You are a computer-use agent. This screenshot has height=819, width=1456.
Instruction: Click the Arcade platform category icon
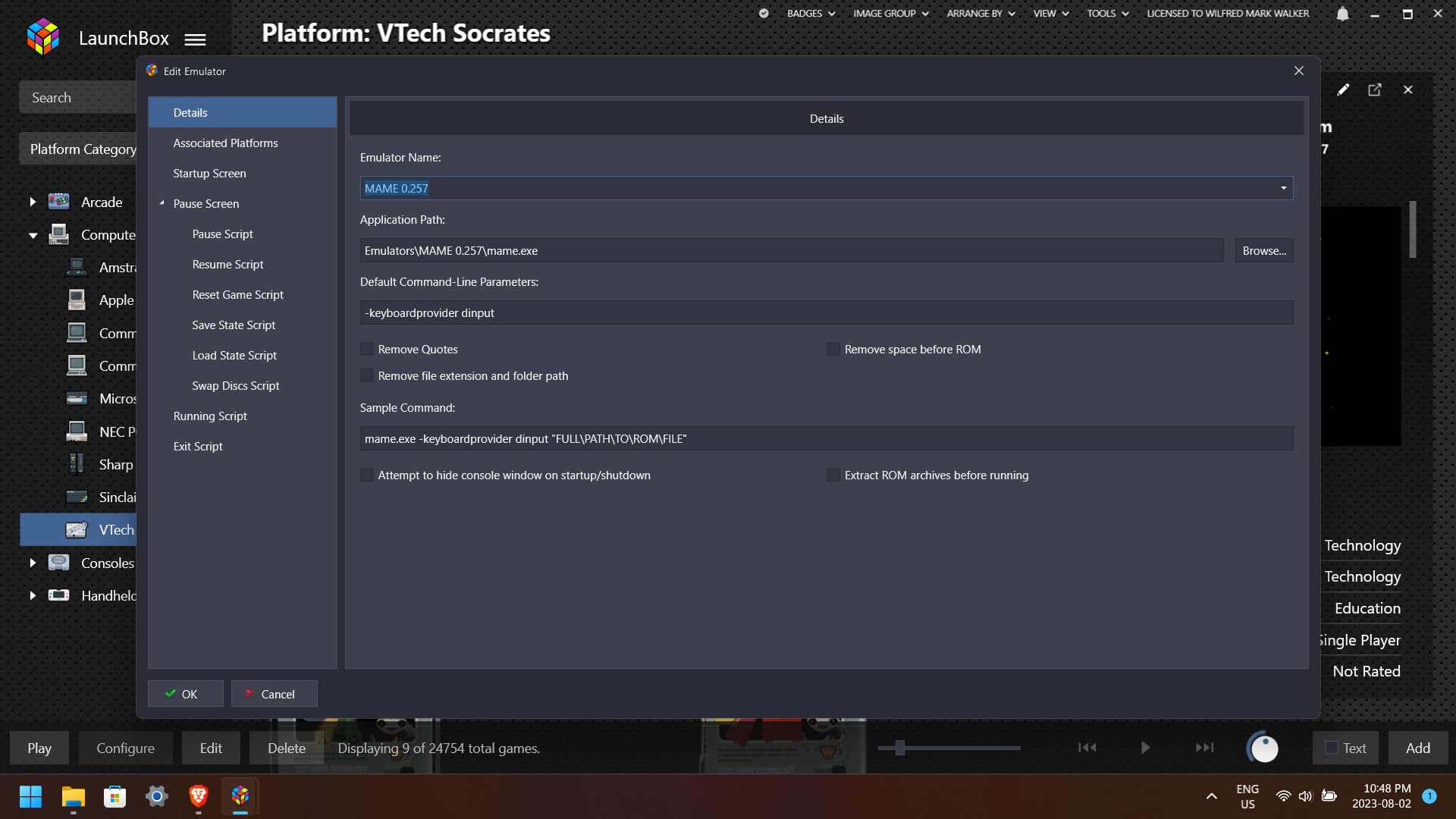[58, 202]
